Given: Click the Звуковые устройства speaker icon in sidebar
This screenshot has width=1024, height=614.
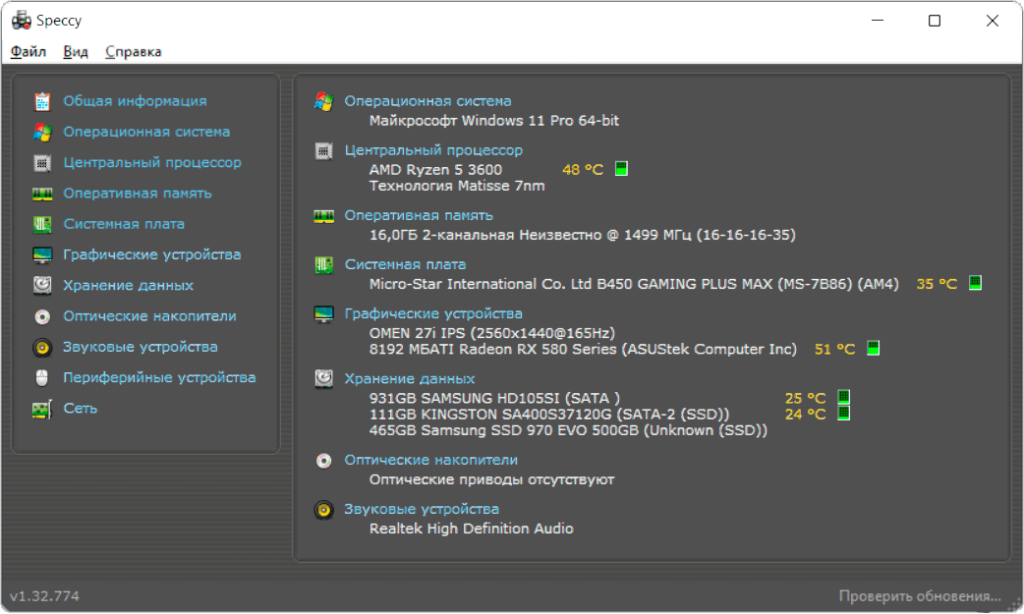Looking at the screenshot, I should (x=42, y=348).
